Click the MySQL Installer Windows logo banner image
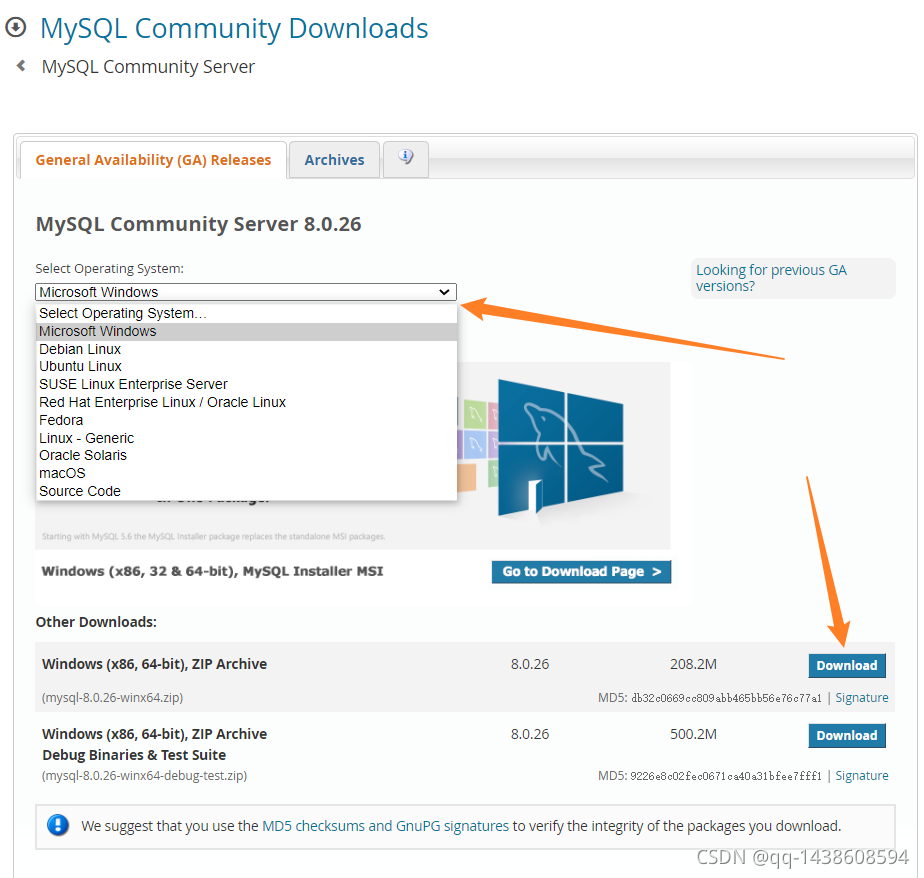 tap(560, 448)
